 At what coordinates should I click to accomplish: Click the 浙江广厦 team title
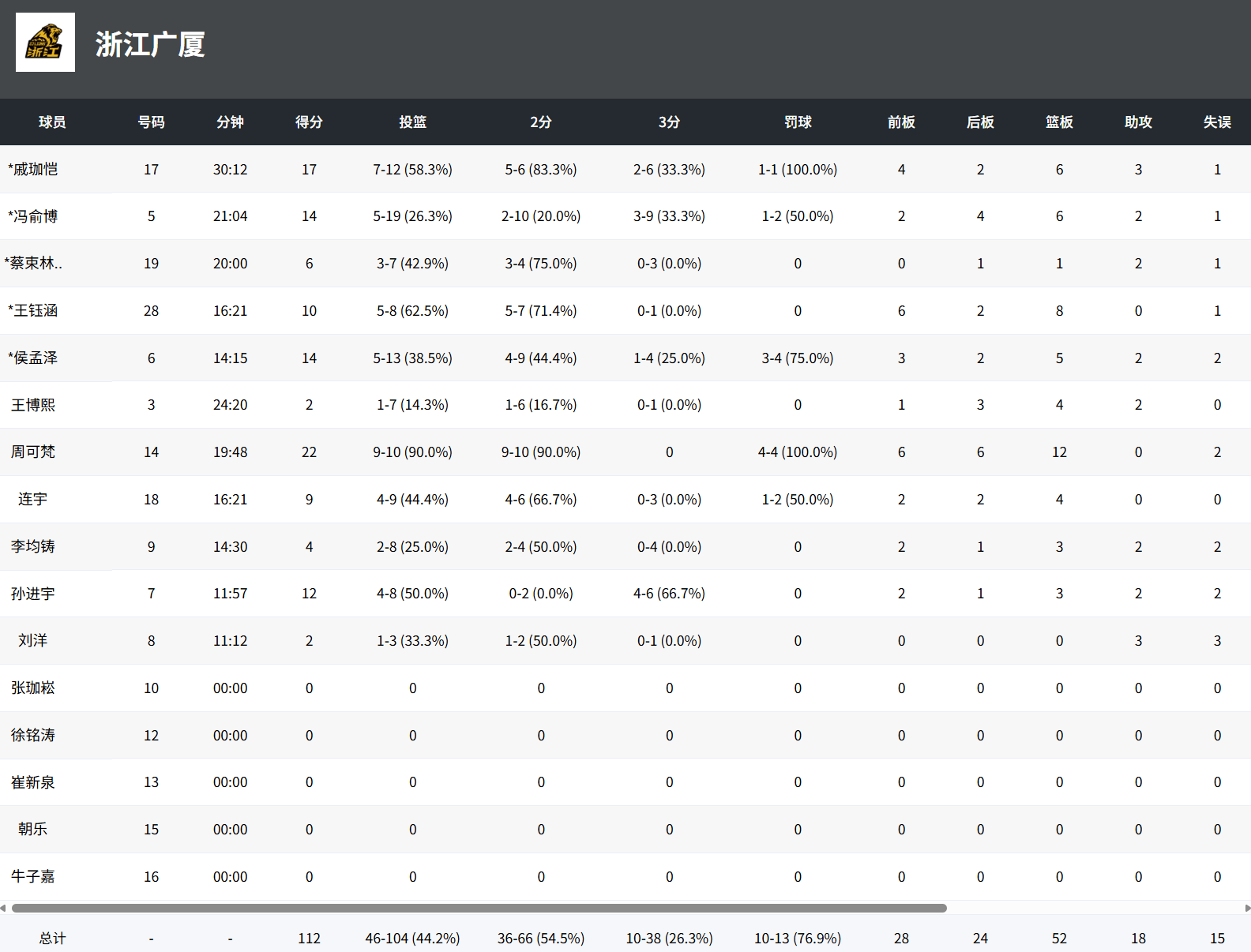(x=150, y=44)
